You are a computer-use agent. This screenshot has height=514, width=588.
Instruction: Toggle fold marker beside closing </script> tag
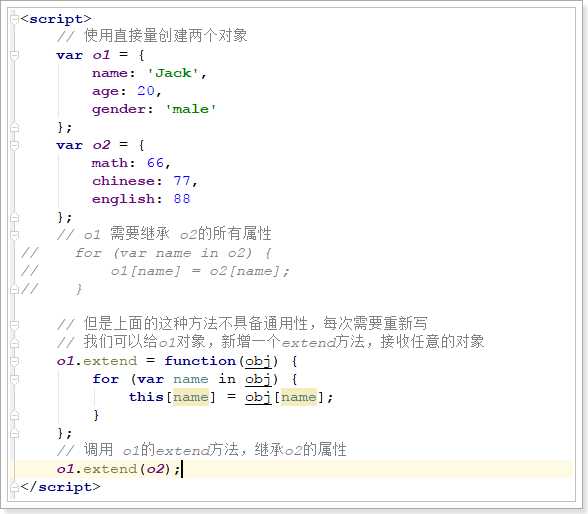(x=14, y=487)
